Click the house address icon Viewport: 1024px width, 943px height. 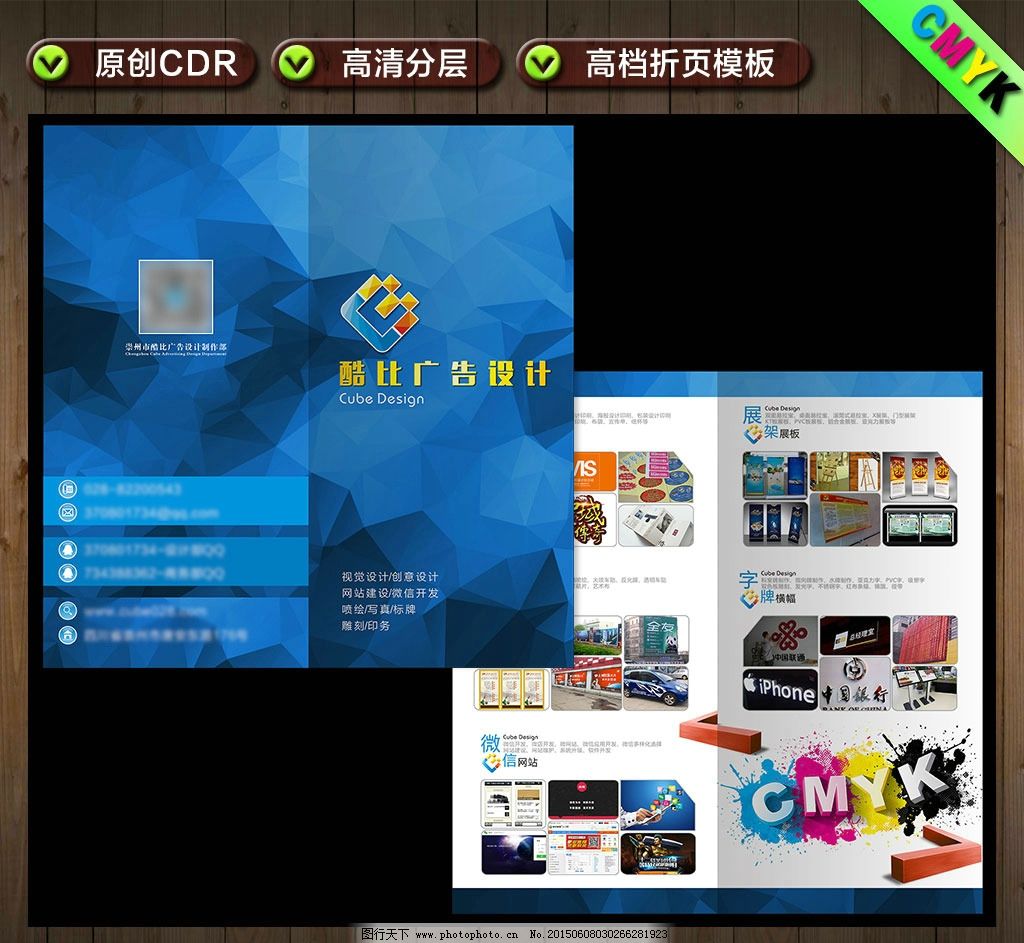coord(68,636)
